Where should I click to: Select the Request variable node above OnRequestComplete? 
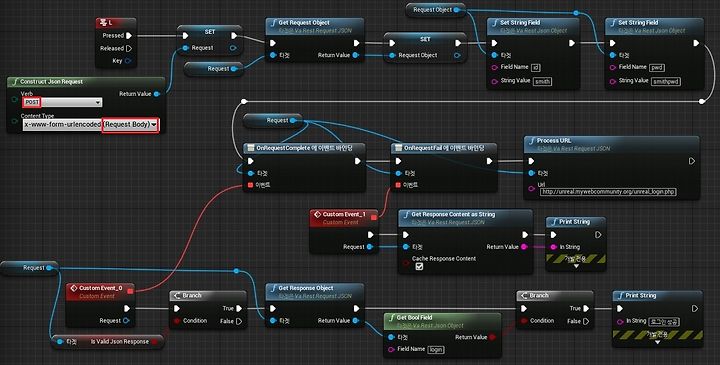[273, 121]
